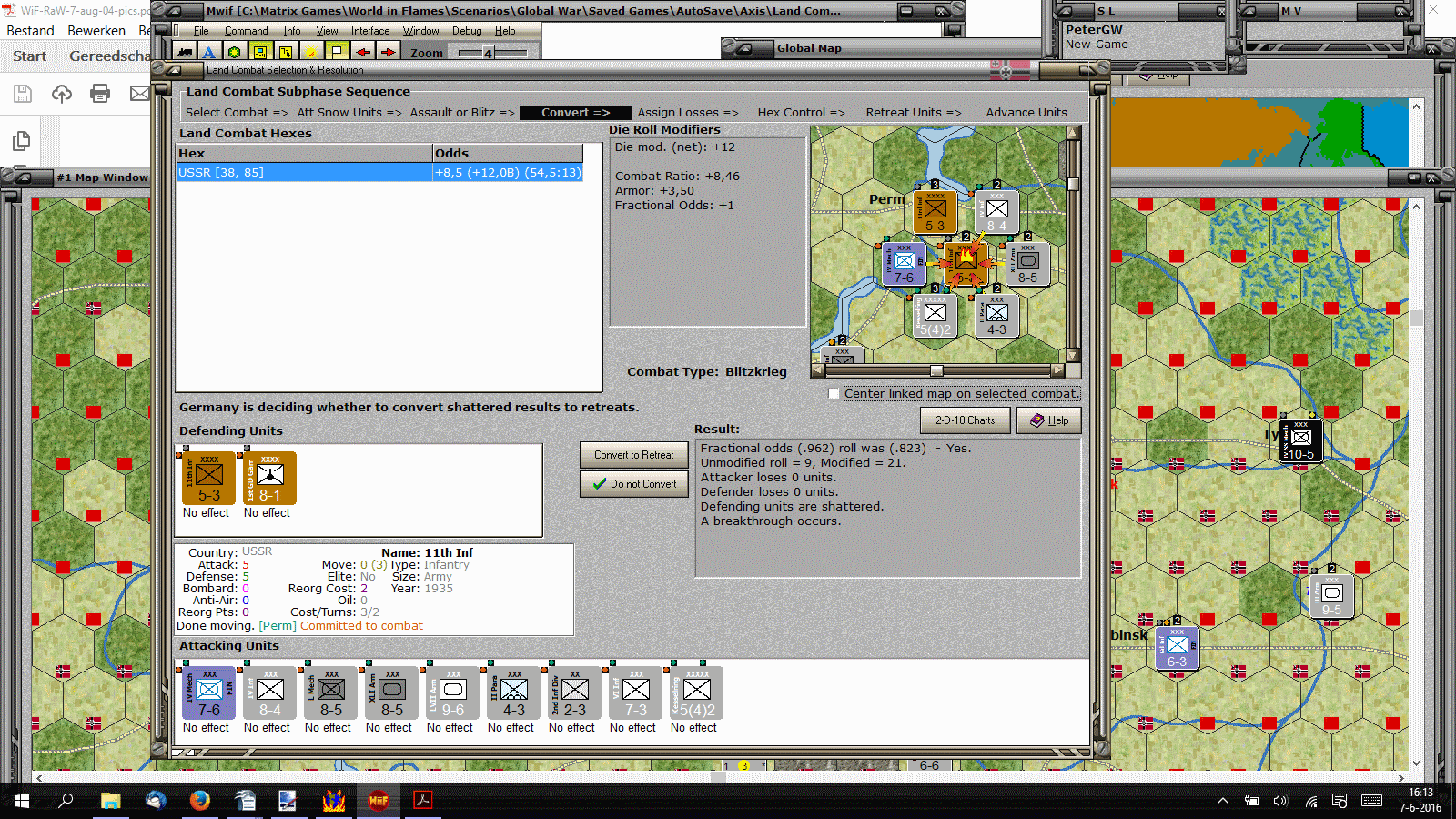This screenshot has width=1456, height=819.
Task: Click the flag toolbar icon
Action: coord(337,52)
